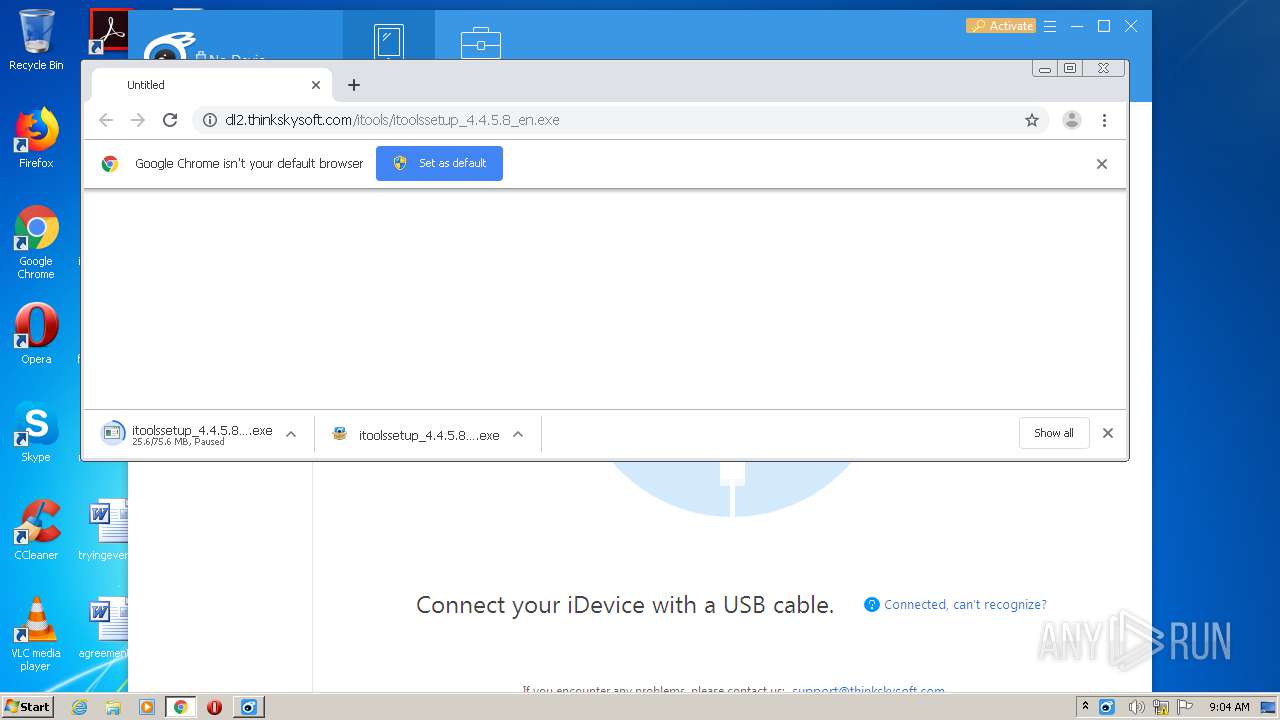Select iTools Toolbox tab icon
Screen dimensions: 1280x720
[481, 42]
